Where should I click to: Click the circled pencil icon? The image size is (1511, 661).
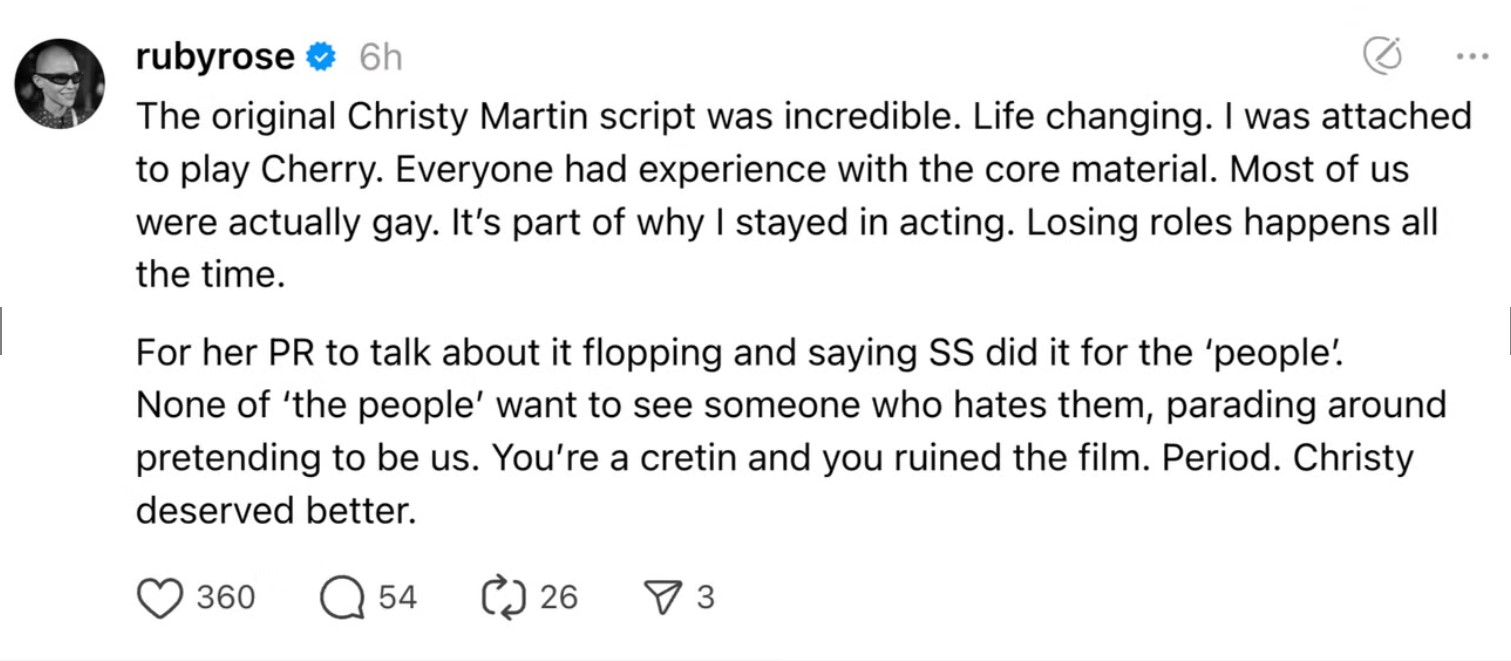1383,57
